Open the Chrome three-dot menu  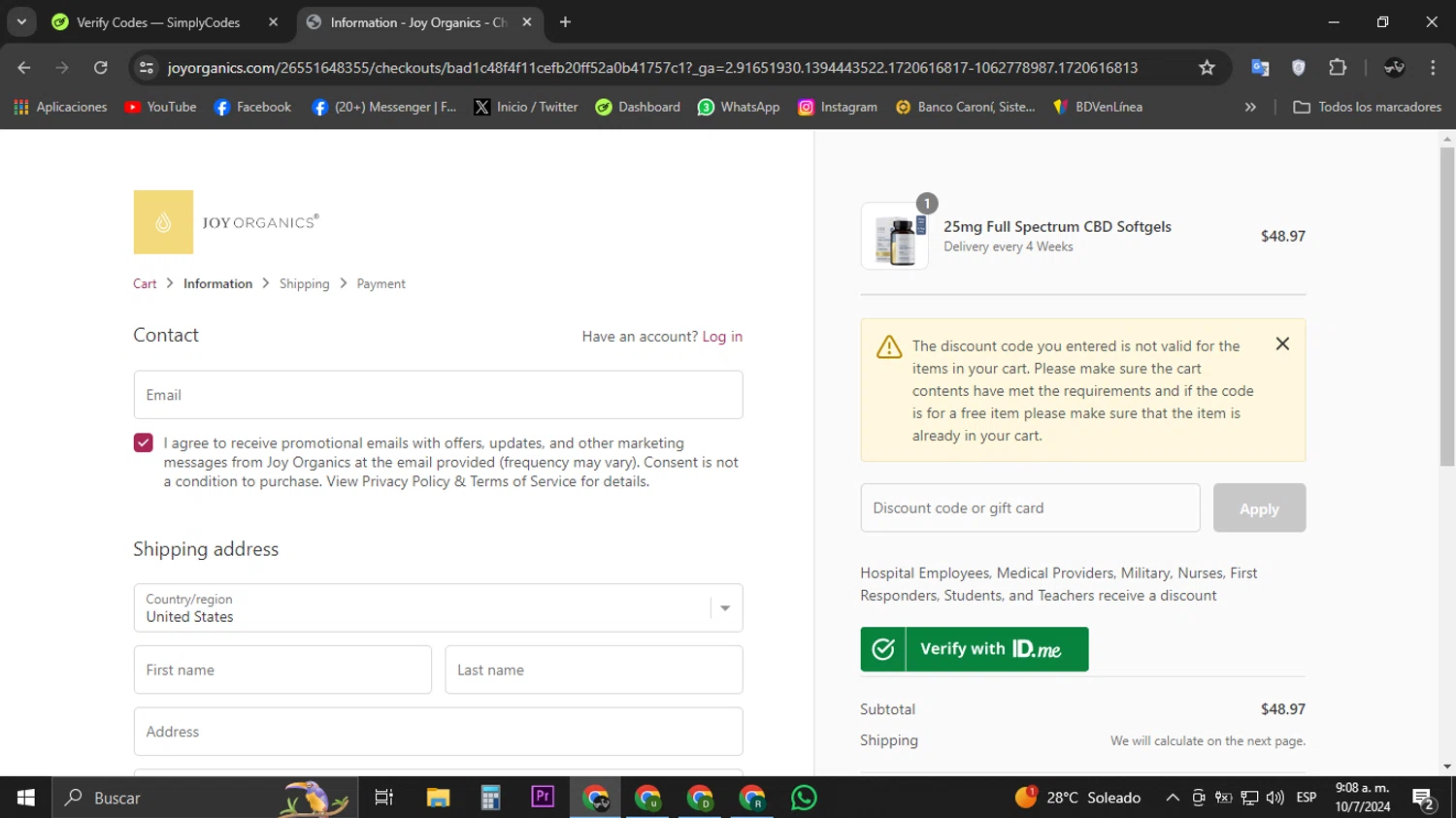(x=1433, y=68)
